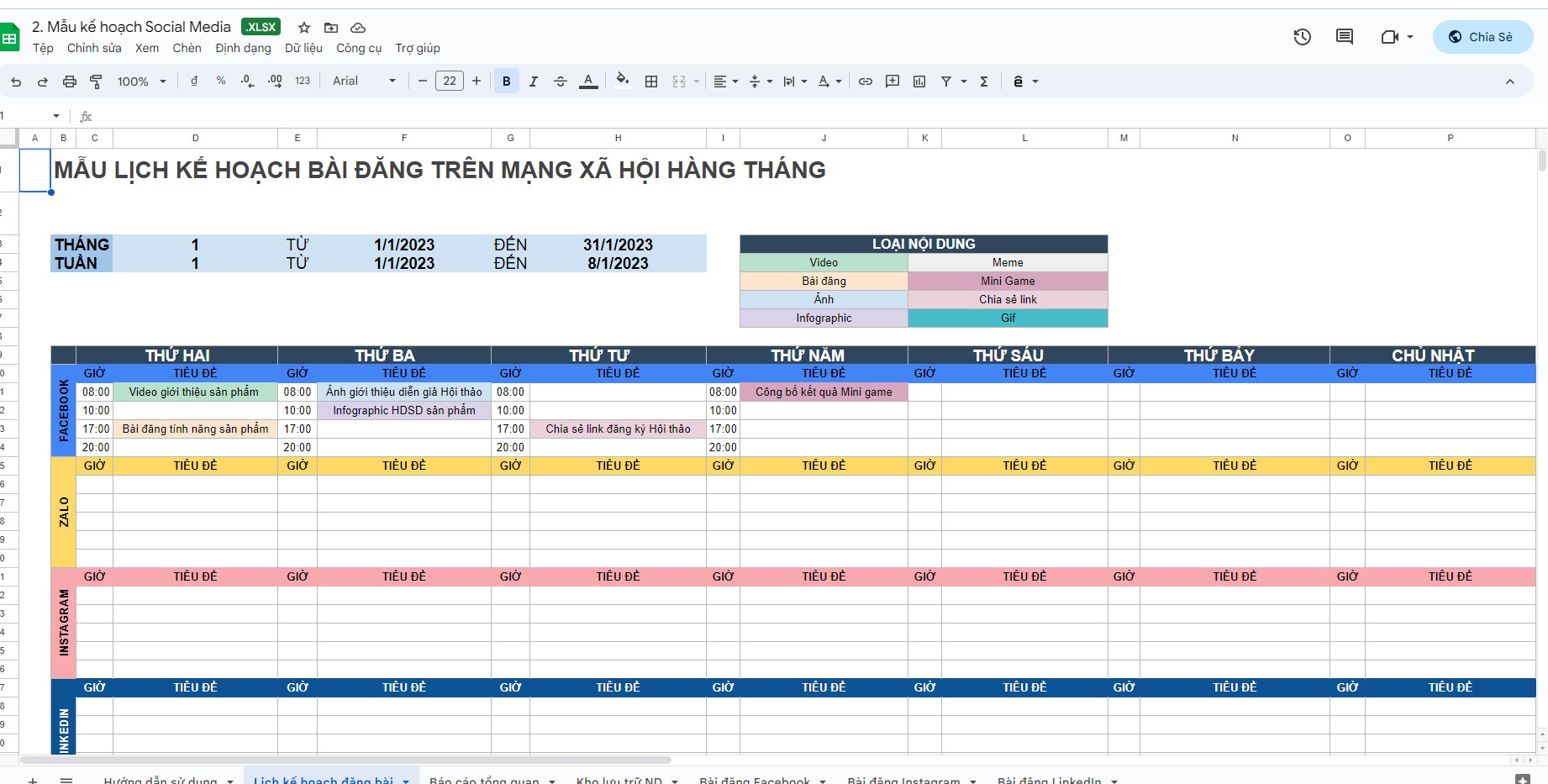Increase decimal places icon

tap(275, 81)
